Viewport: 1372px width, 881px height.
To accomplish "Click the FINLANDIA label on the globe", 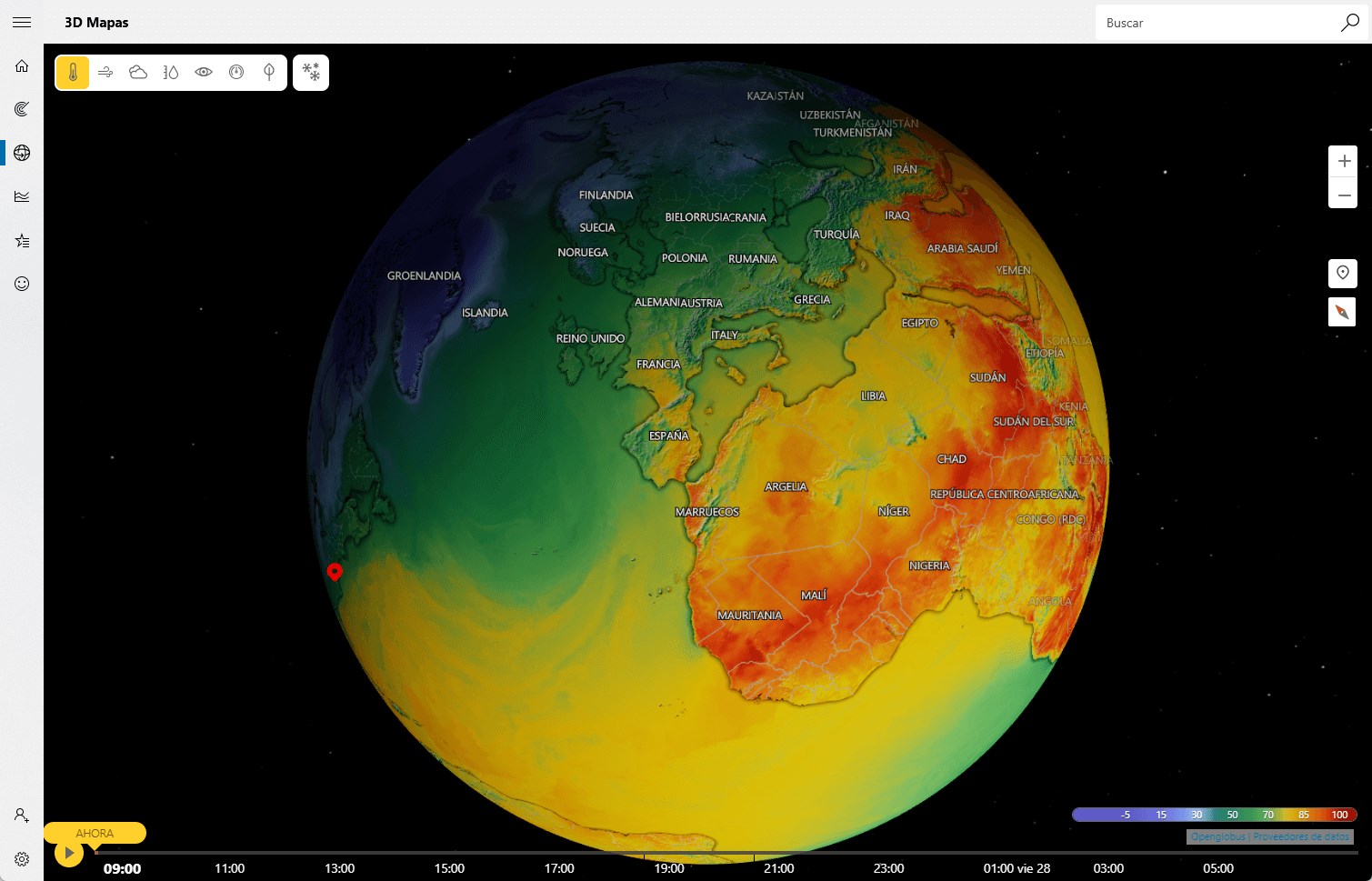I will tap(606, 195).
